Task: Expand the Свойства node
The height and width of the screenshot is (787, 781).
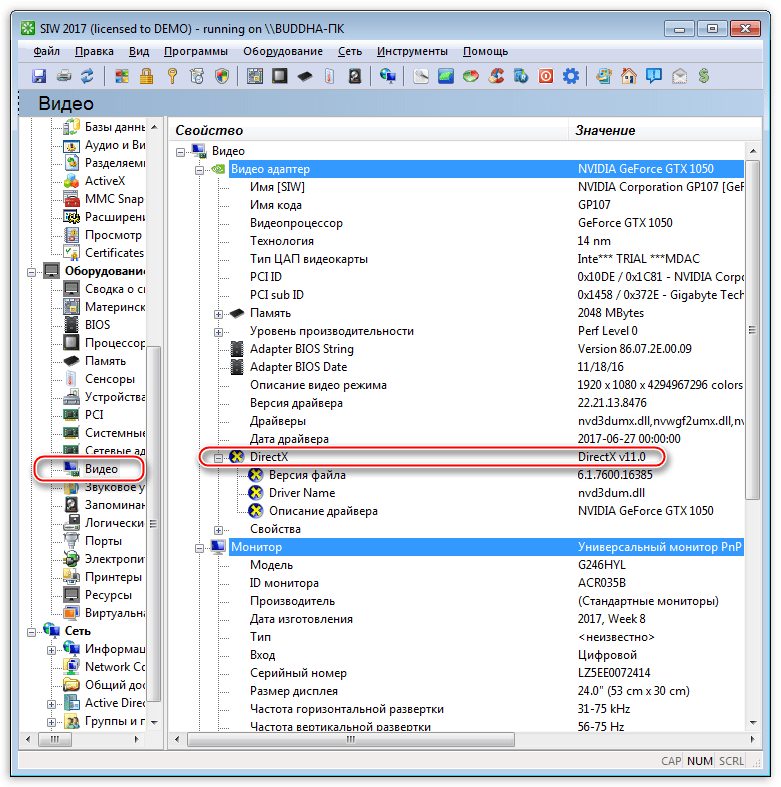Action: [x=218, y=530]
